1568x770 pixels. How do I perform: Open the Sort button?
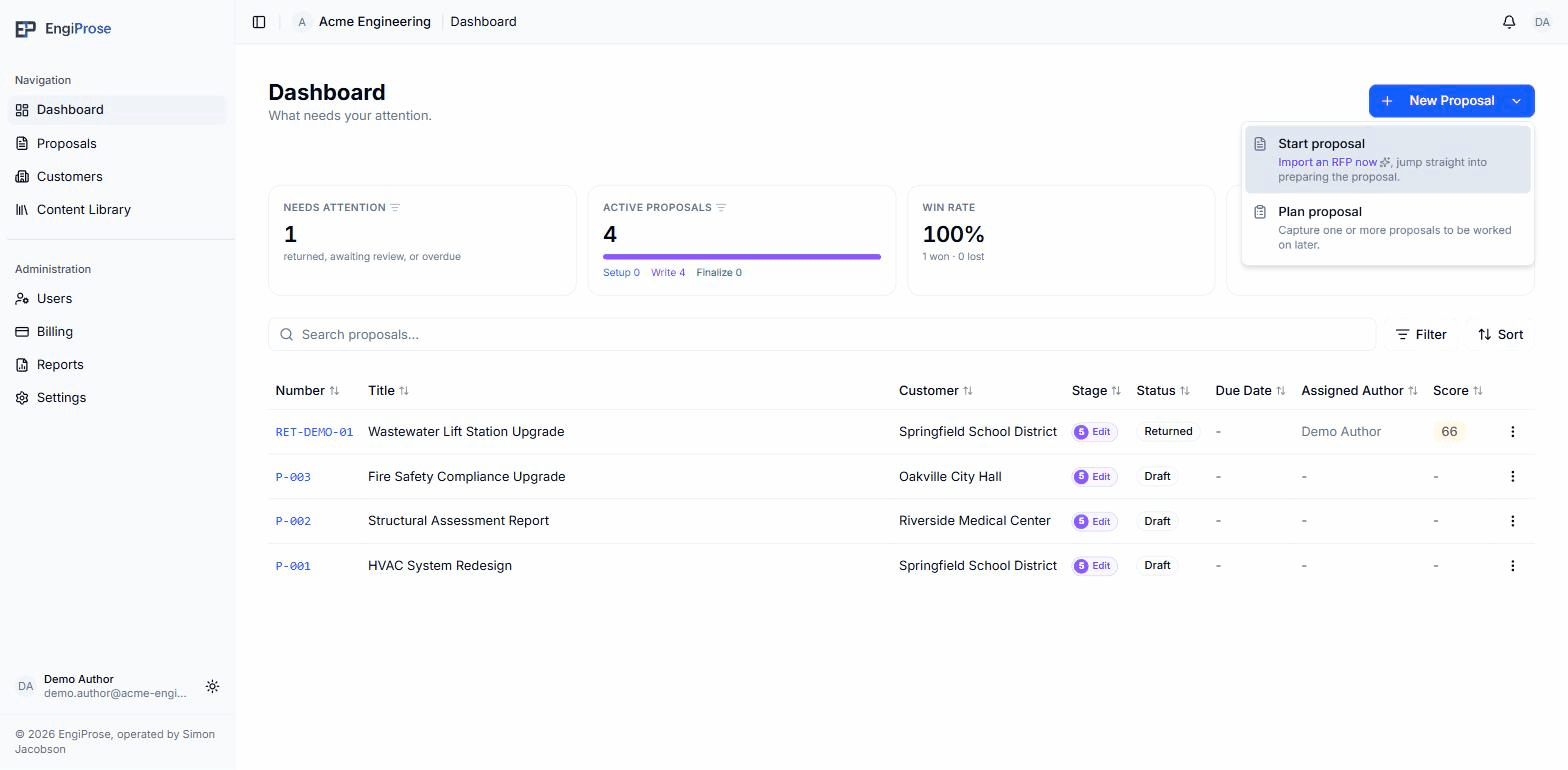(1500, 335)
